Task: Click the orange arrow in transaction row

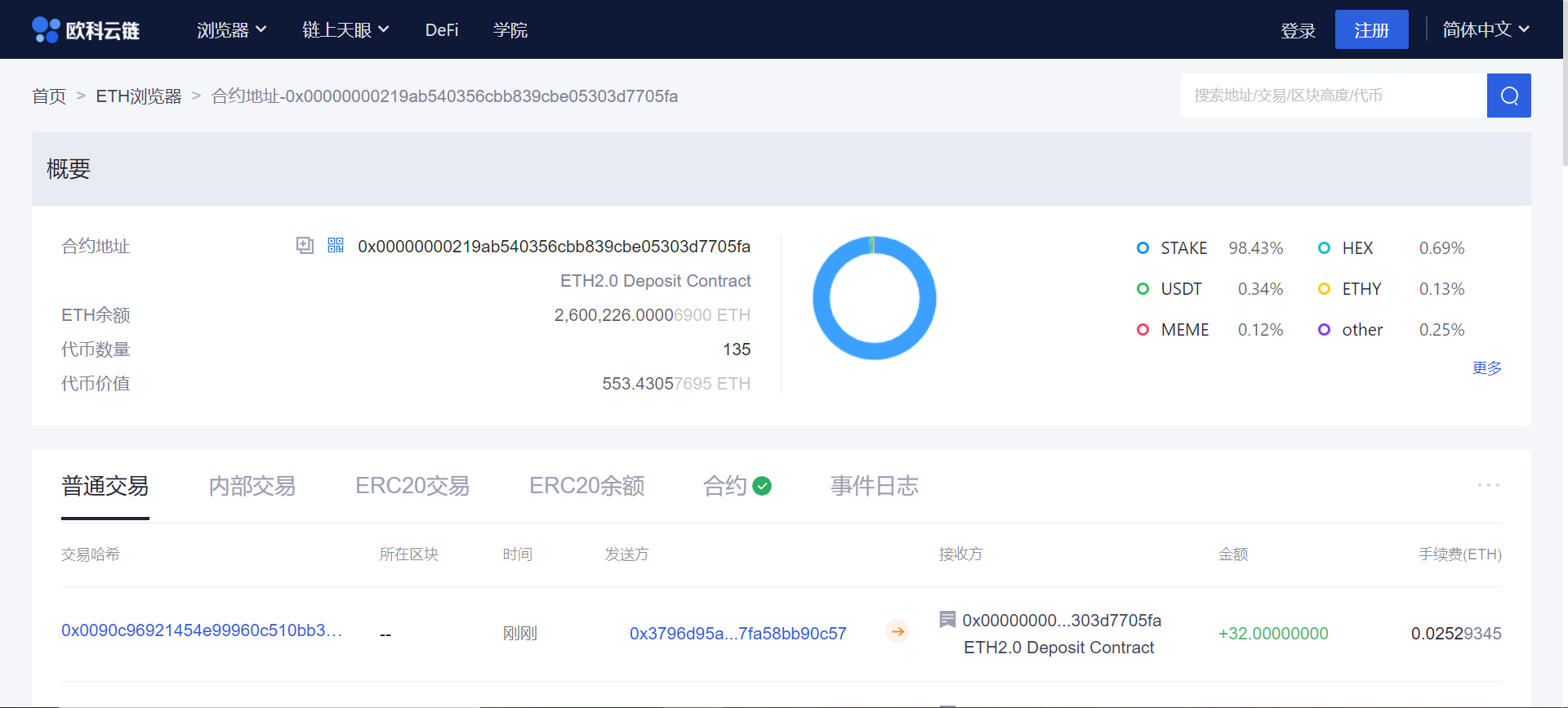Action: point(898,631)
